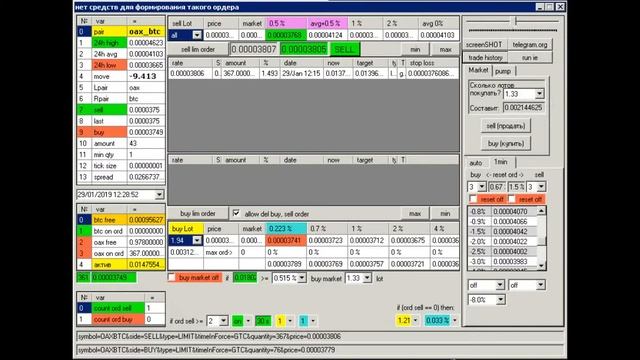Select -1.5% price 0.00004042 row
Viewport: 640px width, 360px height.
pos(502,231)
